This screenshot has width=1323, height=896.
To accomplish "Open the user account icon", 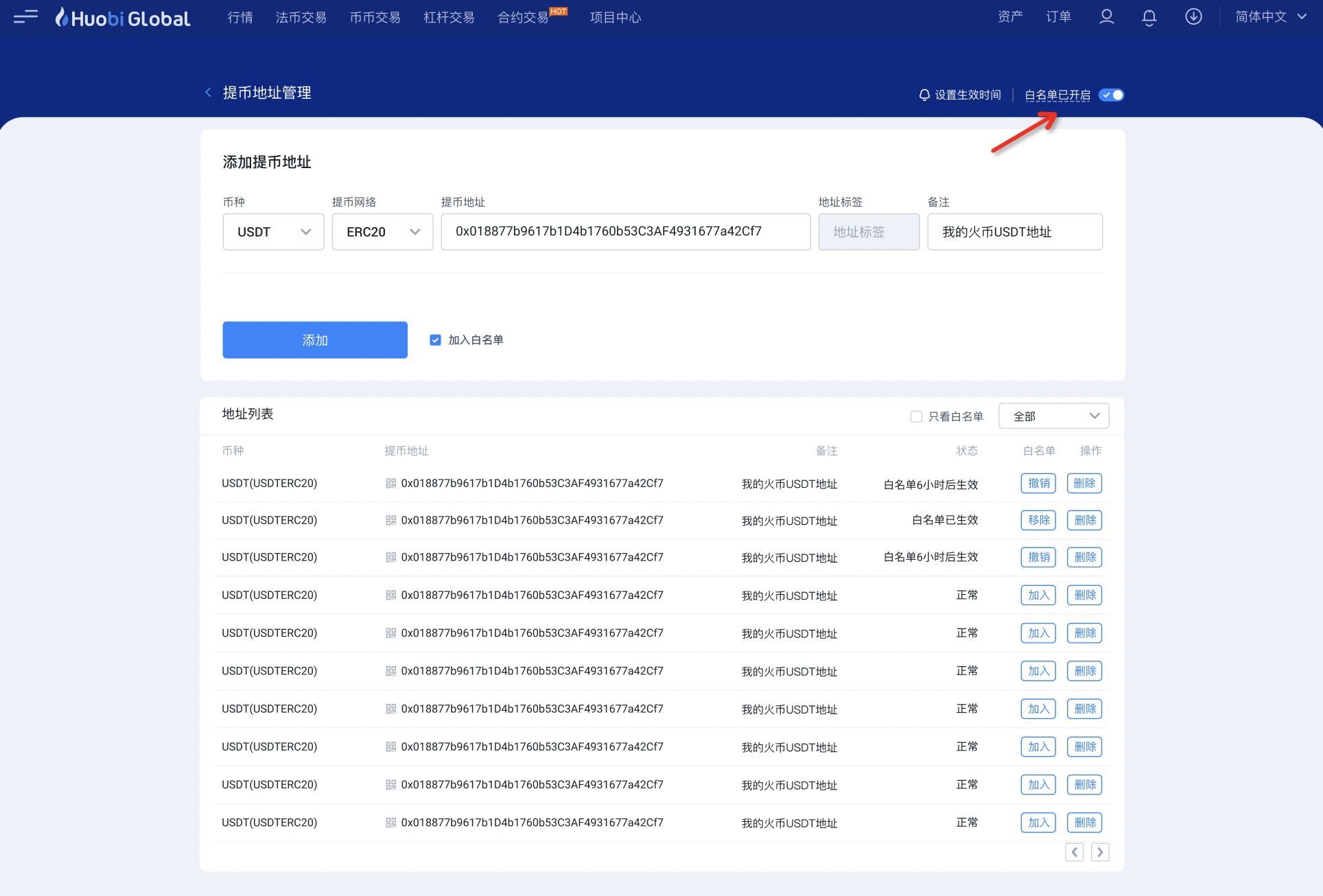I will pos(1106,17).
